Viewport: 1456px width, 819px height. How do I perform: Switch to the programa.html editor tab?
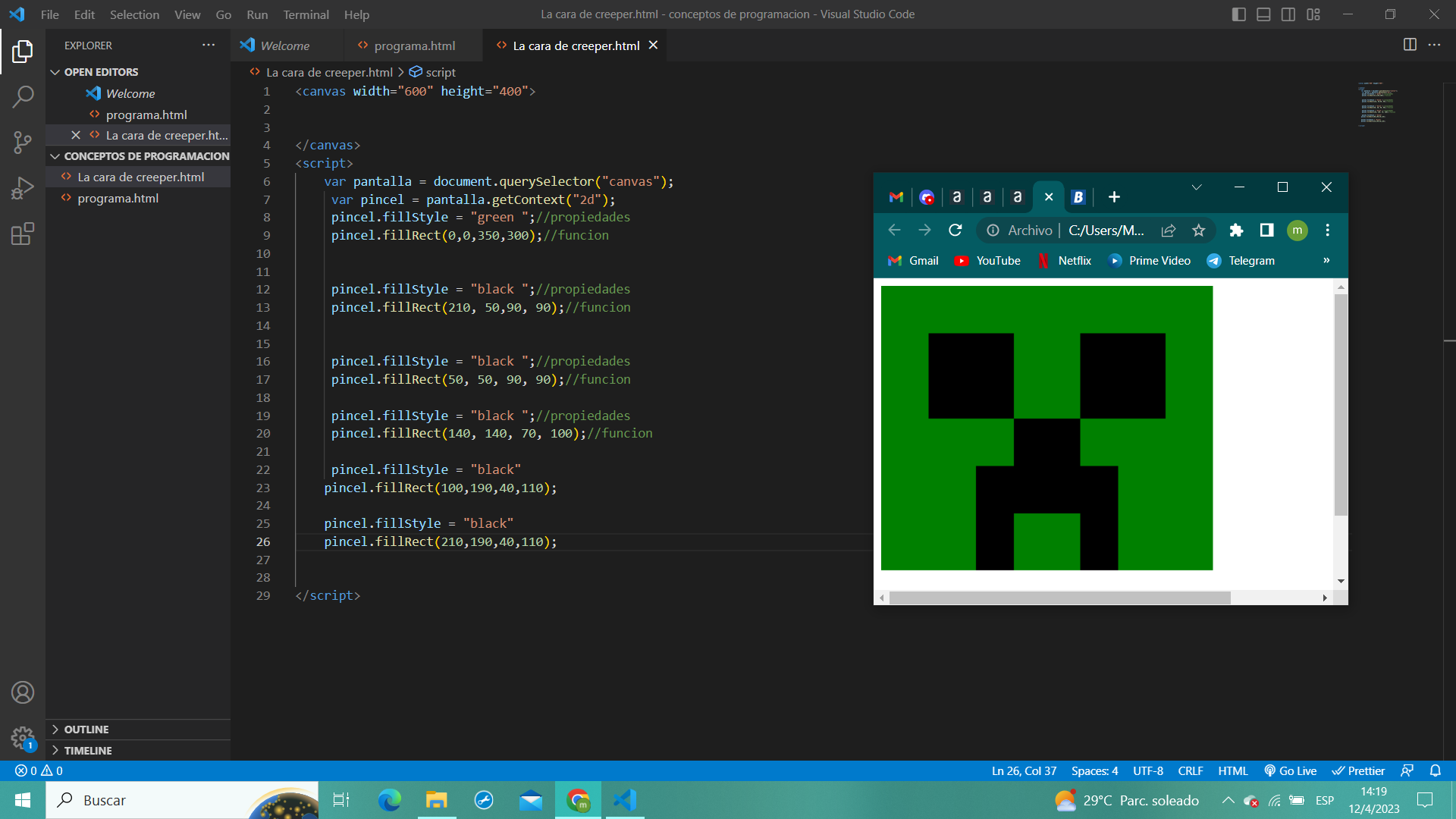click(x=413, y=45)
